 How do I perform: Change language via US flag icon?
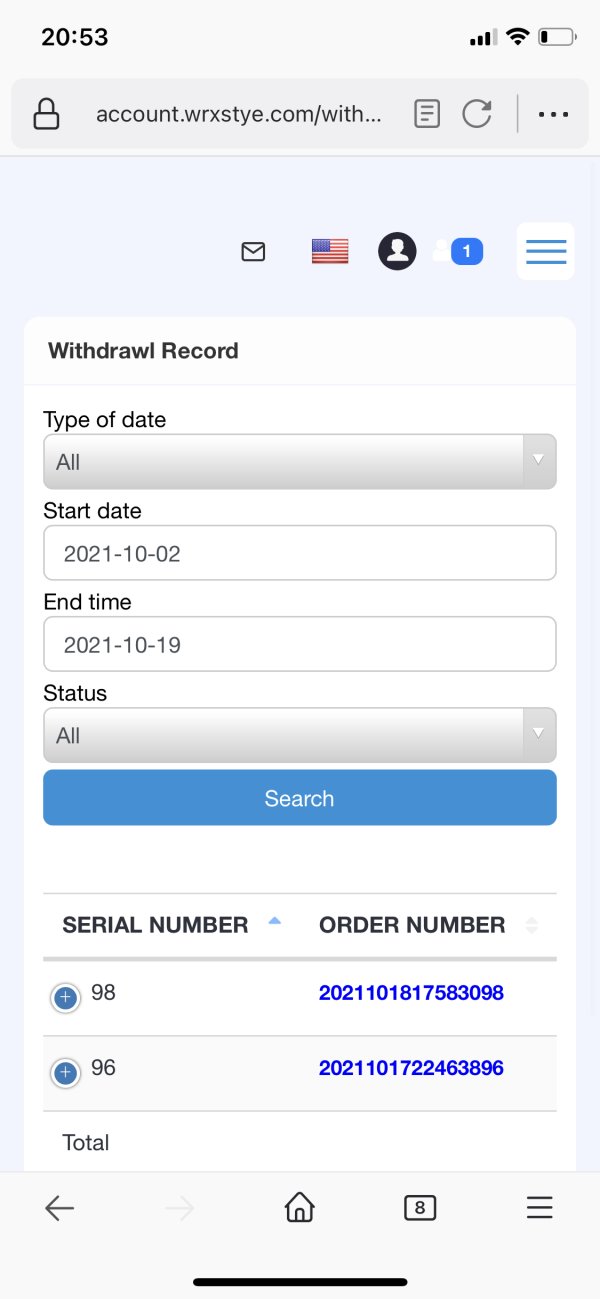click(x=330, y=251)
